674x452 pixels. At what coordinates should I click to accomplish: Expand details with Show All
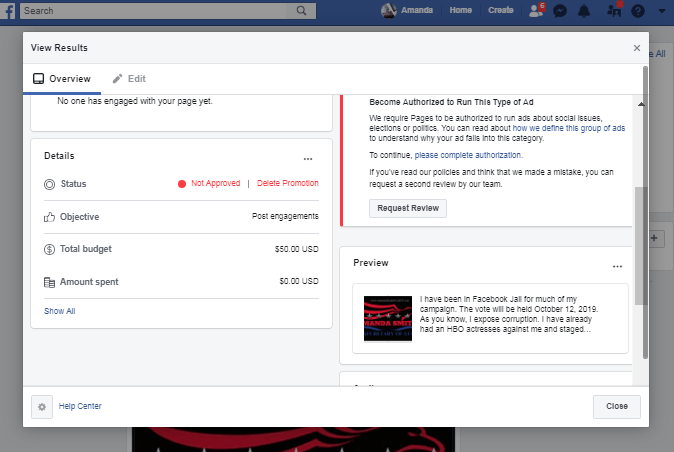click(60, 311)
